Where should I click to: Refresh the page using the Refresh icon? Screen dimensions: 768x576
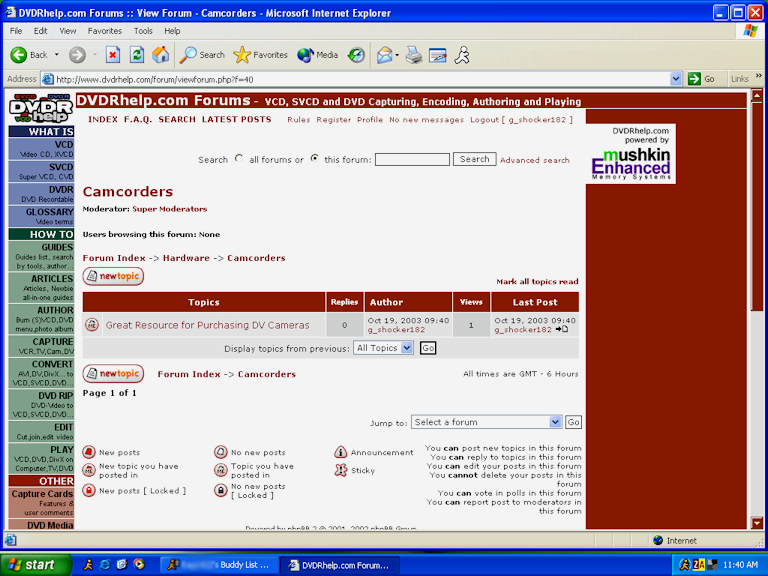[137, 55]
